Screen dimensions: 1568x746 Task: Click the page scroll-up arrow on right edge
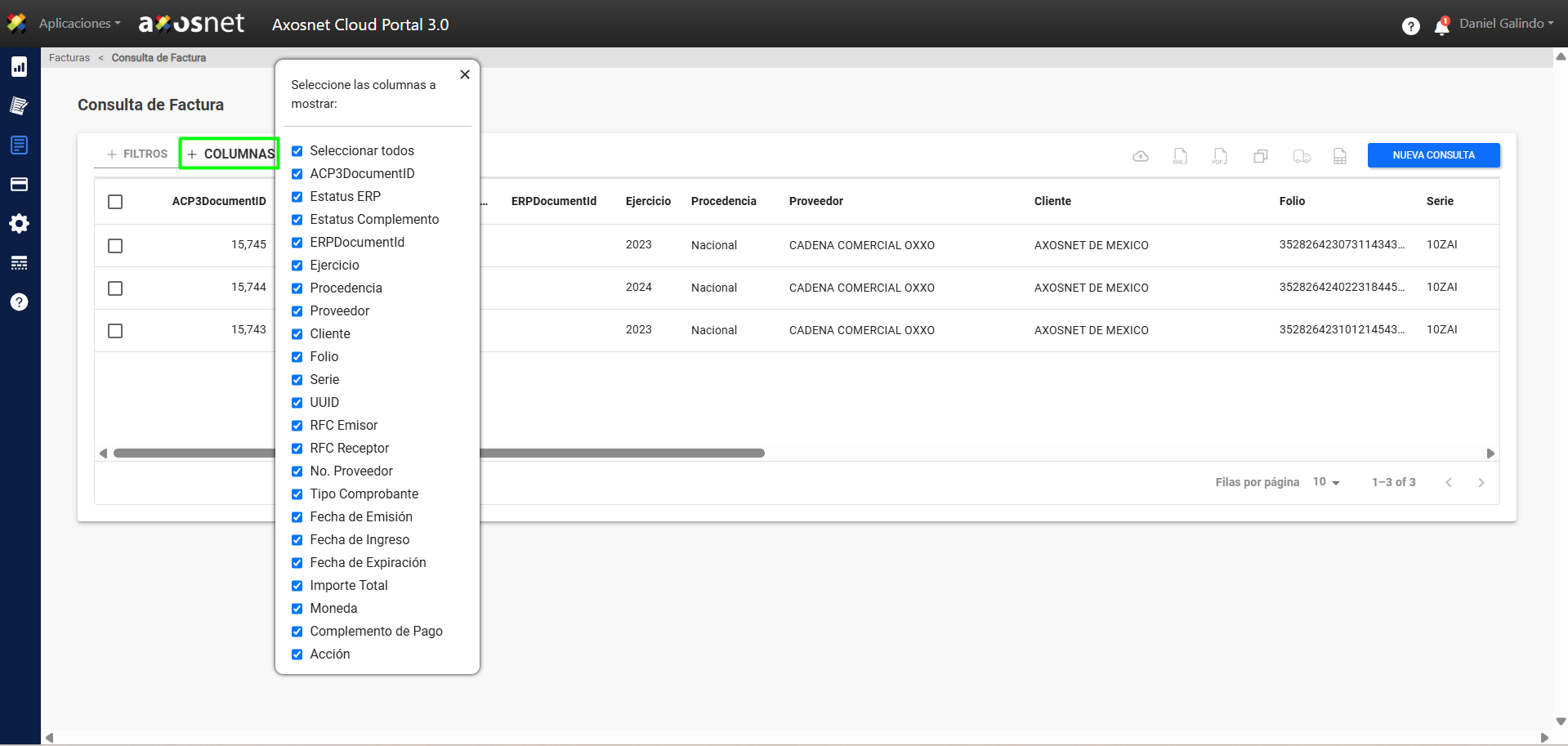click(x=1561, y=56)
